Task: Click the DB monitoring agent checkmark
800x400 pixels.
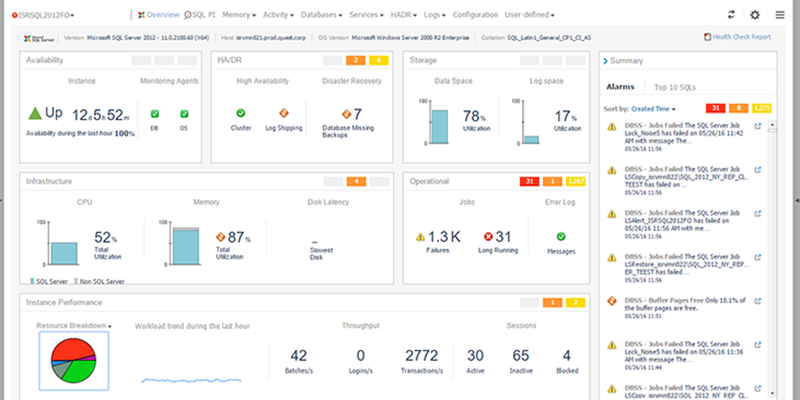Action: click(x=155, y=114)
